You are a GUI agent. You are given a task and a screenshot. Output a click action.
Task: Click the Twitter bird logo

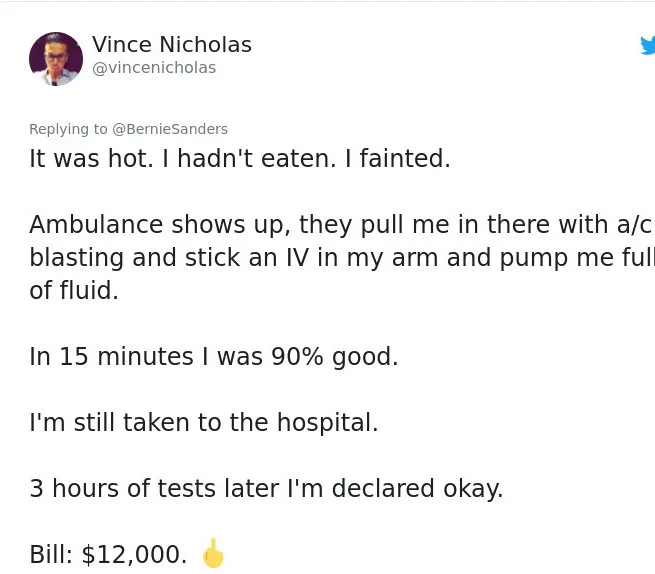[647, 45]
